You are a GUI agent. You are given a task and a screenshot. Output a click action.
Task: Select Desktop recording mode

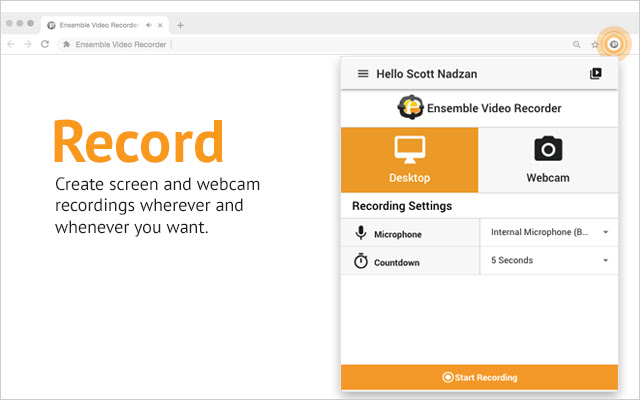coord(410,160)
